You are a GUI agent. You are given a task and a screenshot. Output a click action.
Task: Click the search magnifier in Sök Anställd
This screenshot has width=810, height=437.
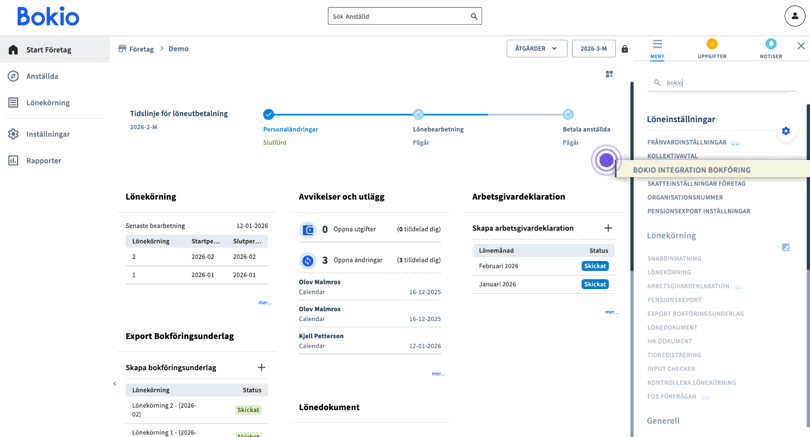(x=474, y=16)
